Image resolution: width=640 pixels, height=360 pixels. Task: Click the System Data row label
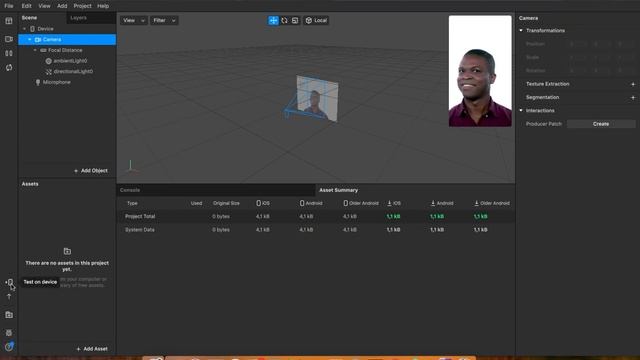click(x=140, y=230)
